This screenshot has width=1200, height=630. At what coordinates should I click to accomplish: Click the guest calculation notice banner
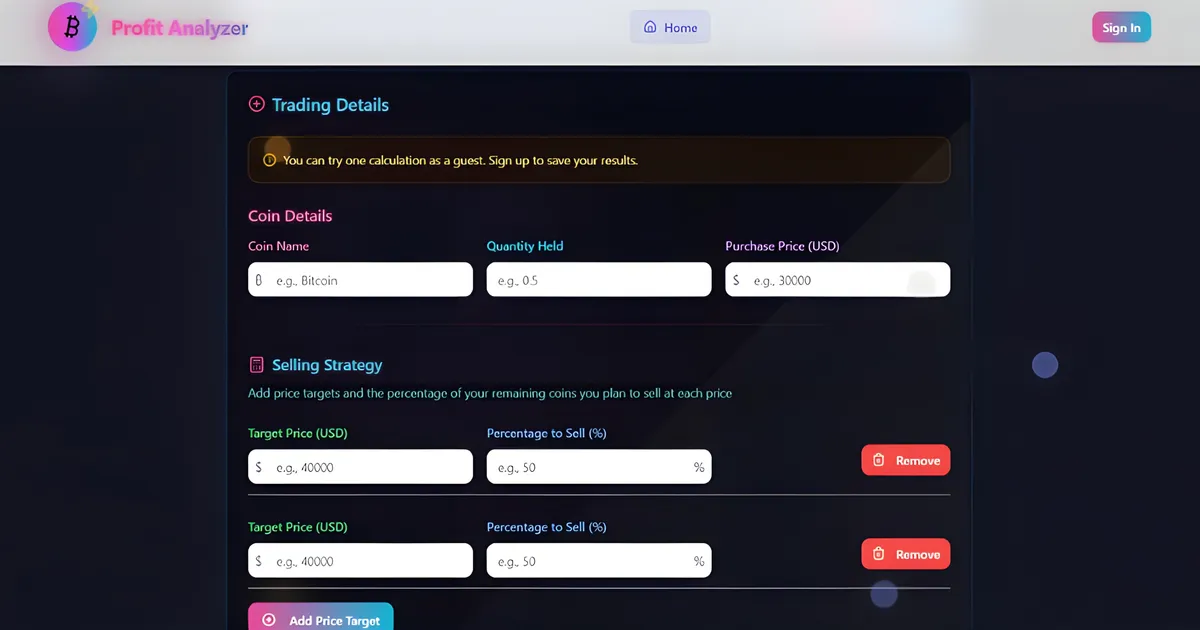point(598,160)
